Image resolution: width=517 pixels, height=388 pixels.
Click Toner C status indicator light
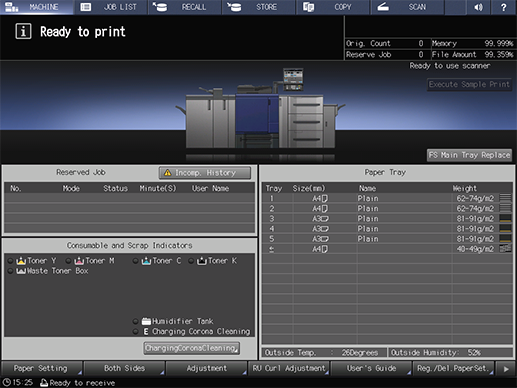click(x=135, y=261)
